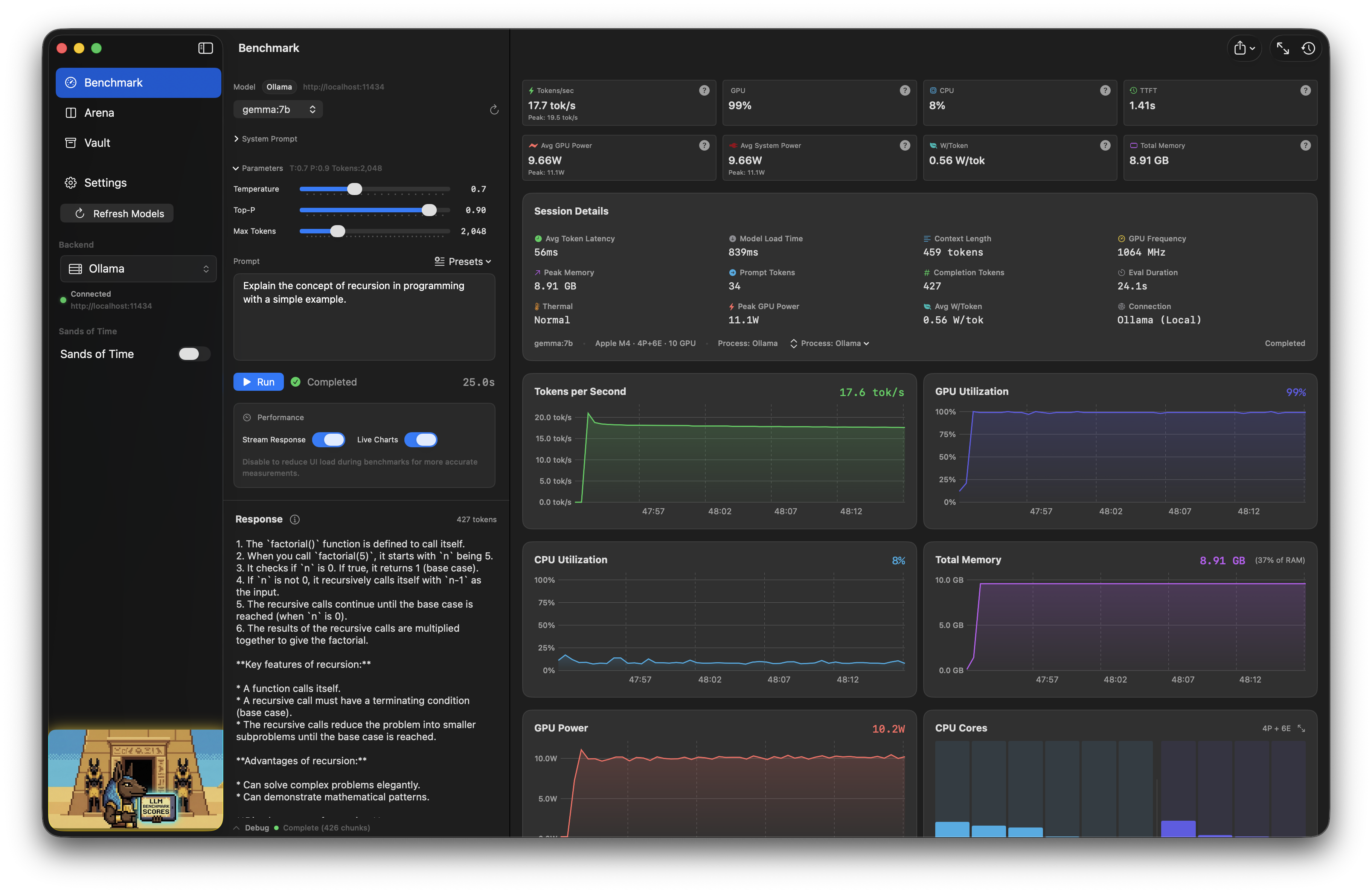Disable the Stream Response toggle
The height and width of the screenshot is (893, 1372).
(329, 440)
